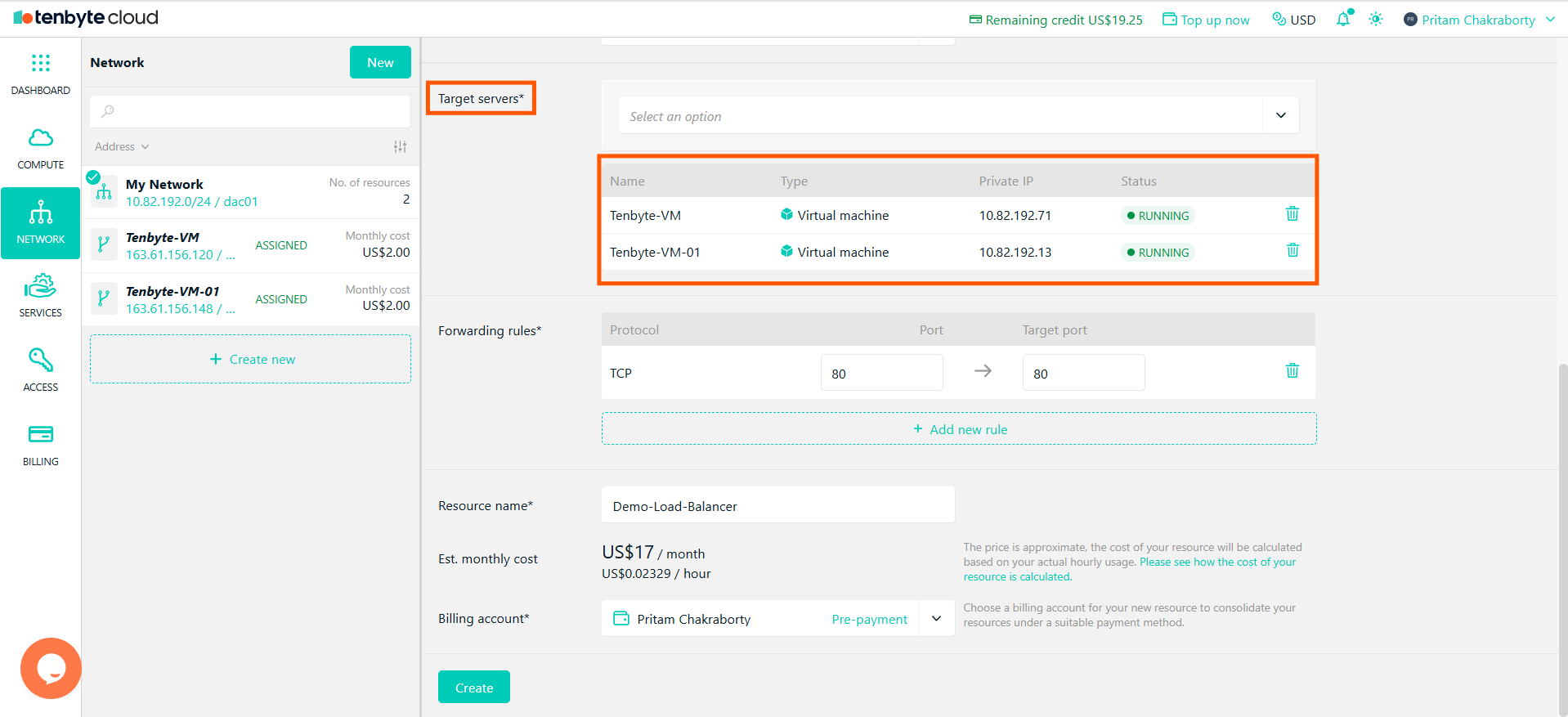This screenshot has height=717, width=1568.
Task: Open the cost calculation help link
Action: click(x=1130, y=569)
